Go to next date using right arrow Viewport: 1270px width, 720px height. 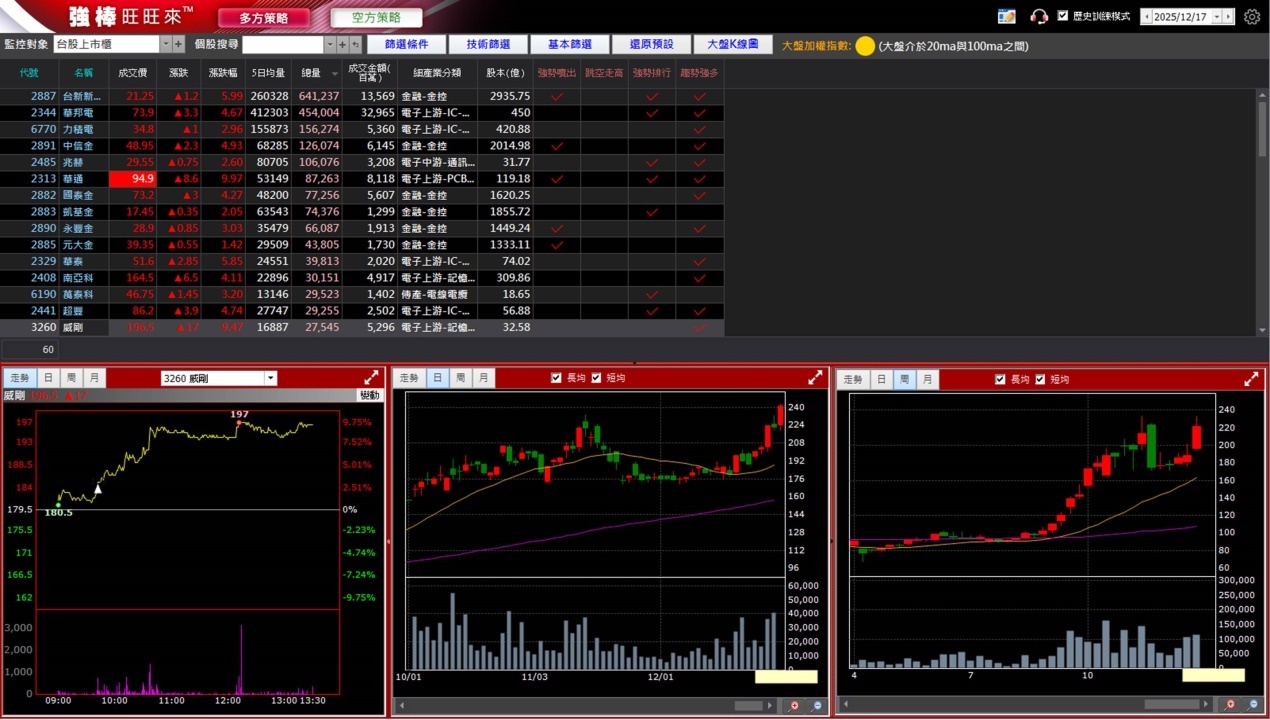[x=1229, y=17]
